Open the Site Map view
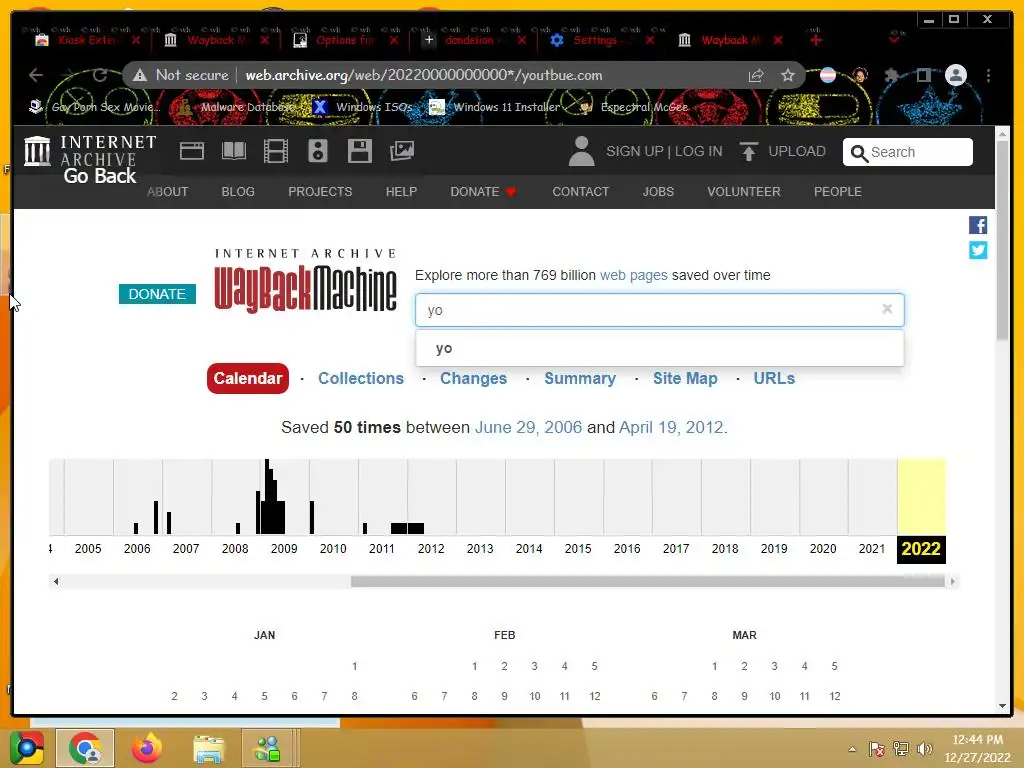Screen dimensions: 1024x768 click(685, 379)
